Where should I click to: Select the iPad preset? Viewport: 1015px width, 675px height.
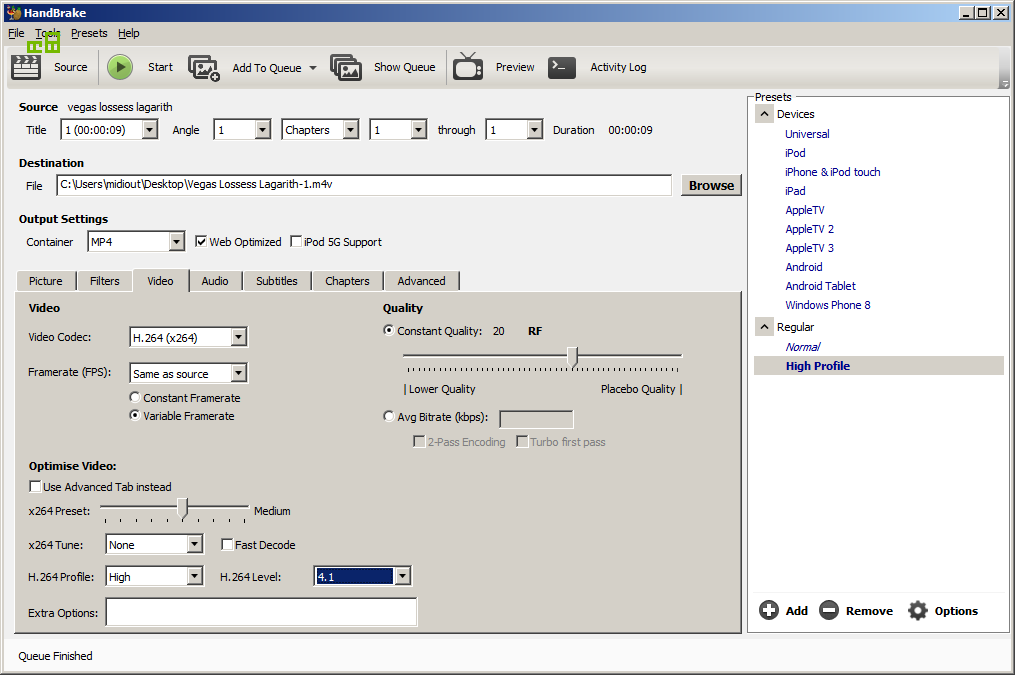(x=795, y=191)
